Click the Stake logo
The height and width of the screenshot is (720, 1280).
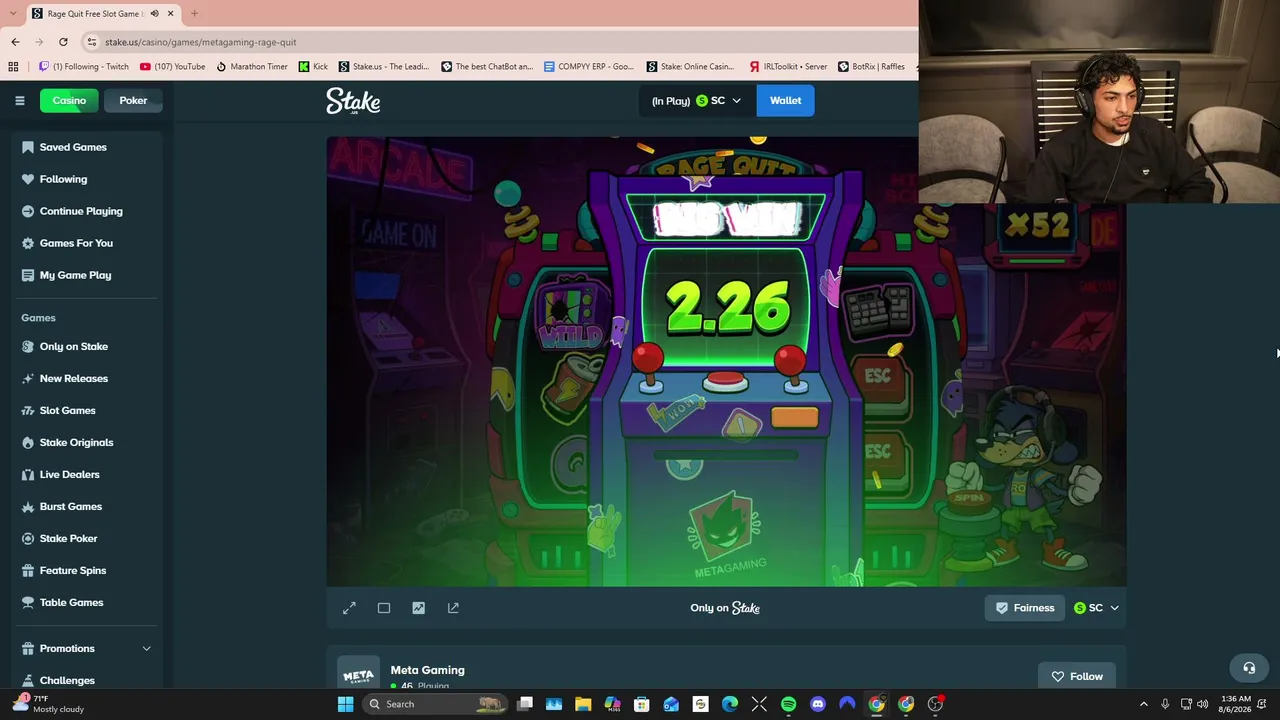pyautogui.click(x=353, y=101)
